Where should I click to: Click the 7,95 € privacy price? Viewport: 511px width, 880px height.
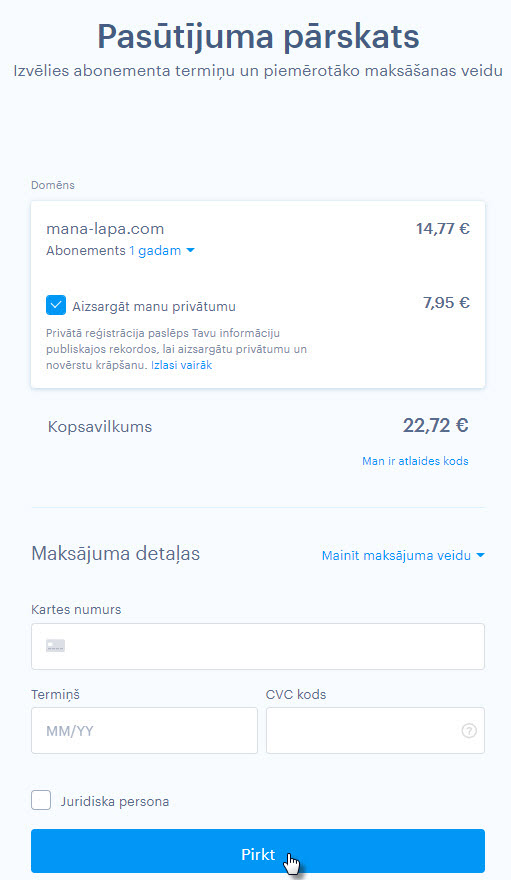pos(446,303)
